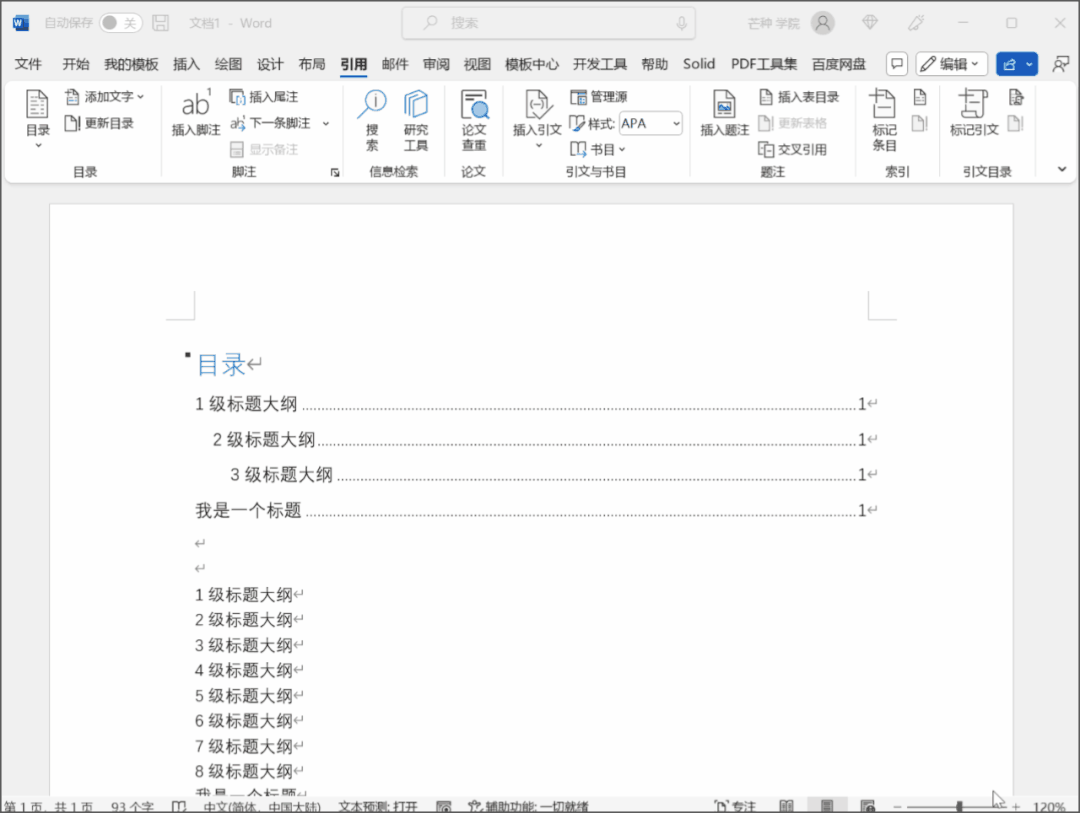The height and width of the screenshot is (813, 1080).
Task: Open the 插入 ribbon tab
Action: click(x=187, y=64)
